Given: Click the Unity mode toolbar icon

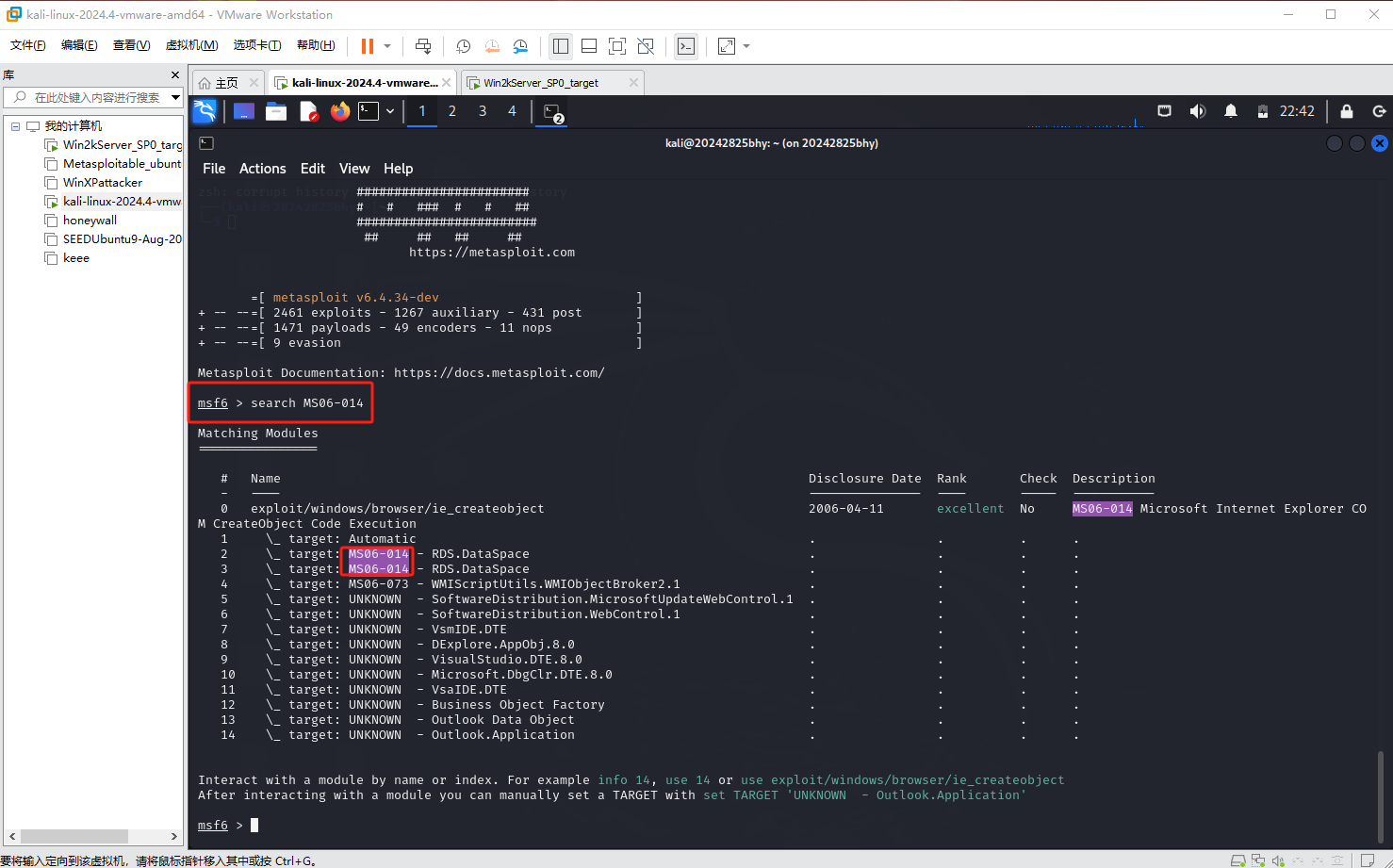Looking at the screenshot, I should pos(646,46).
